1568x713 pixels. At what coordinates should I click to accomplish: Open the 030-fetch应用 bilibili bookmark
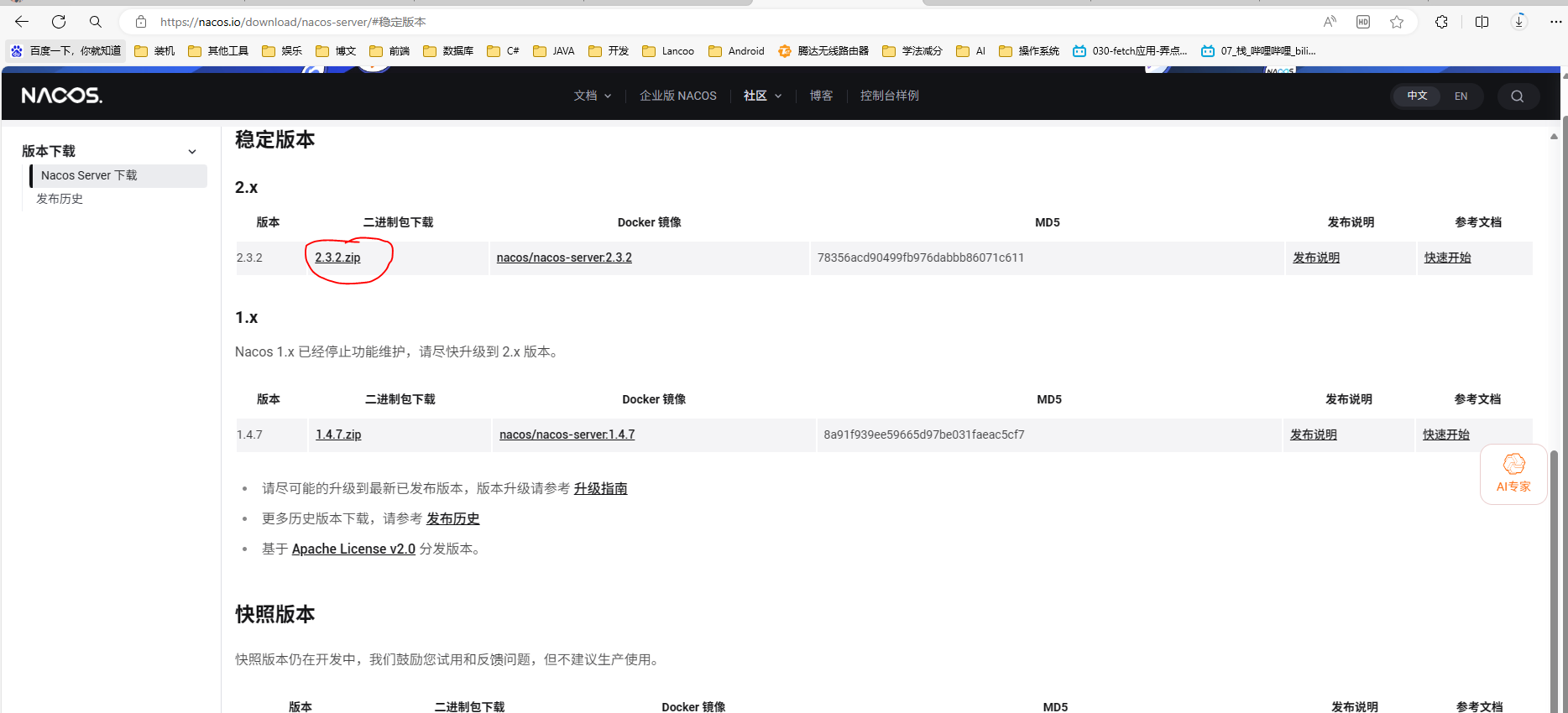point(1130,51)
